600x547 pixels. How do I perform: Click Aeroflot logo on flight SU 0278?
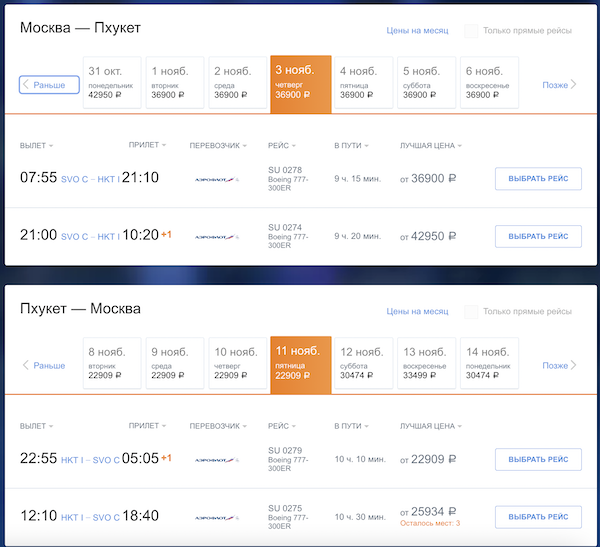point(216,179)
